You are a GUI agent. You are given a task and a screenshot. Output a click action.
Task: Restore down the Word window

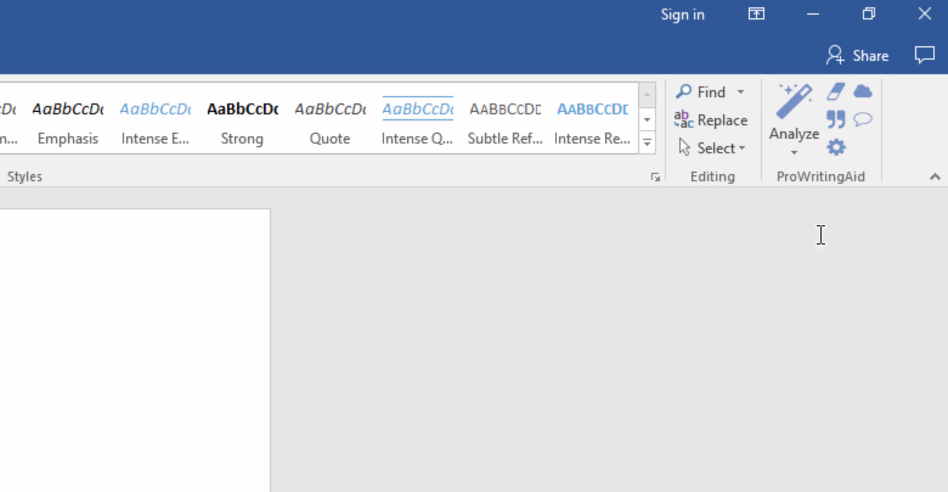pos(869,14)
